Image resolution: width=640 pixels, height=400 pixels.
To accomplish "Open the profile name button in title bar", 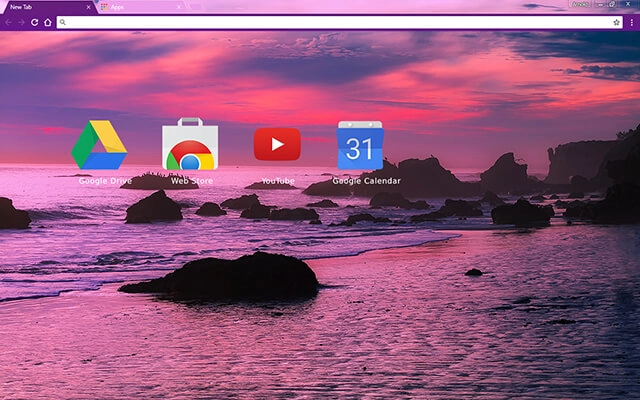I will tap(580, 4).
